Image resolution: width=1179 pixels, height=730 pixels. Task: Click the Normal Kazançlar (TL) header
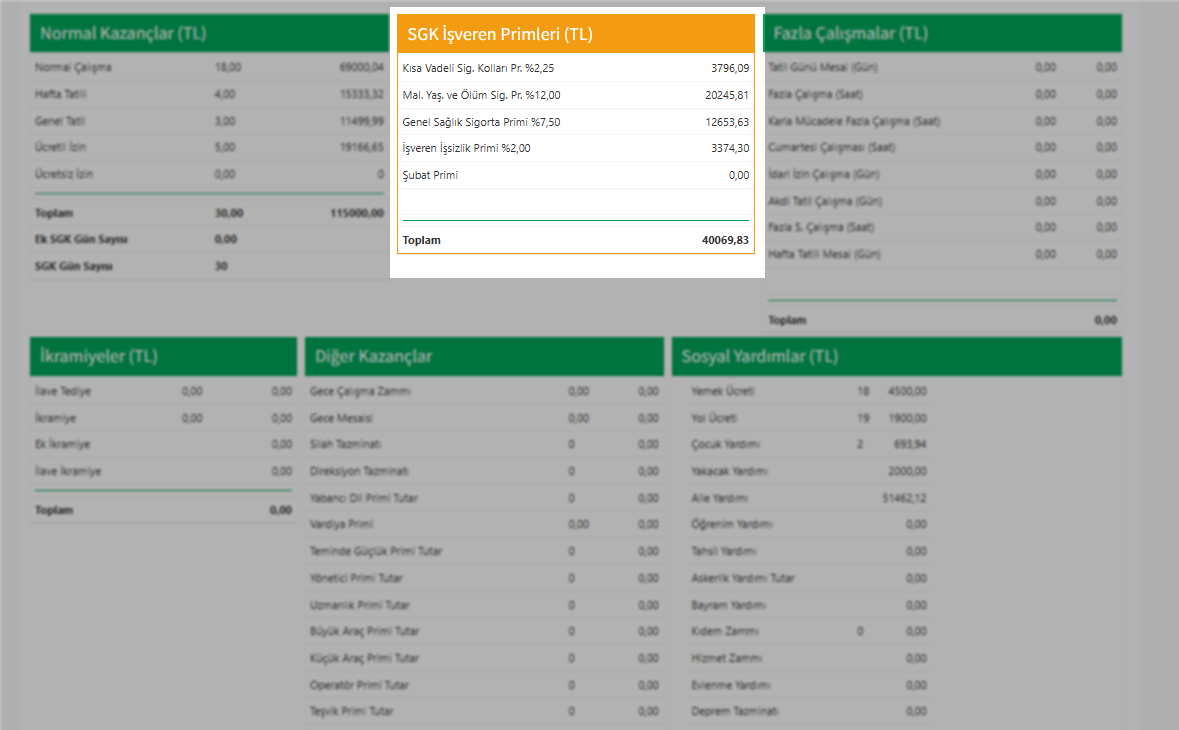click(207, 33)
